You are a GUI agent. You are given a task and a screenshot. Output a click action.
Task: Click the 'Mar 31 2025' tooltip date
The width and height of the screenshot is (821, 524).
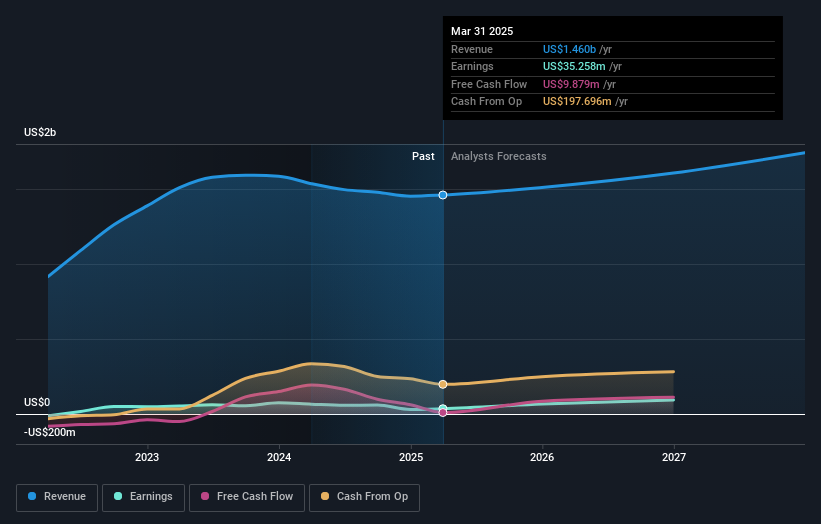[482, 31]
